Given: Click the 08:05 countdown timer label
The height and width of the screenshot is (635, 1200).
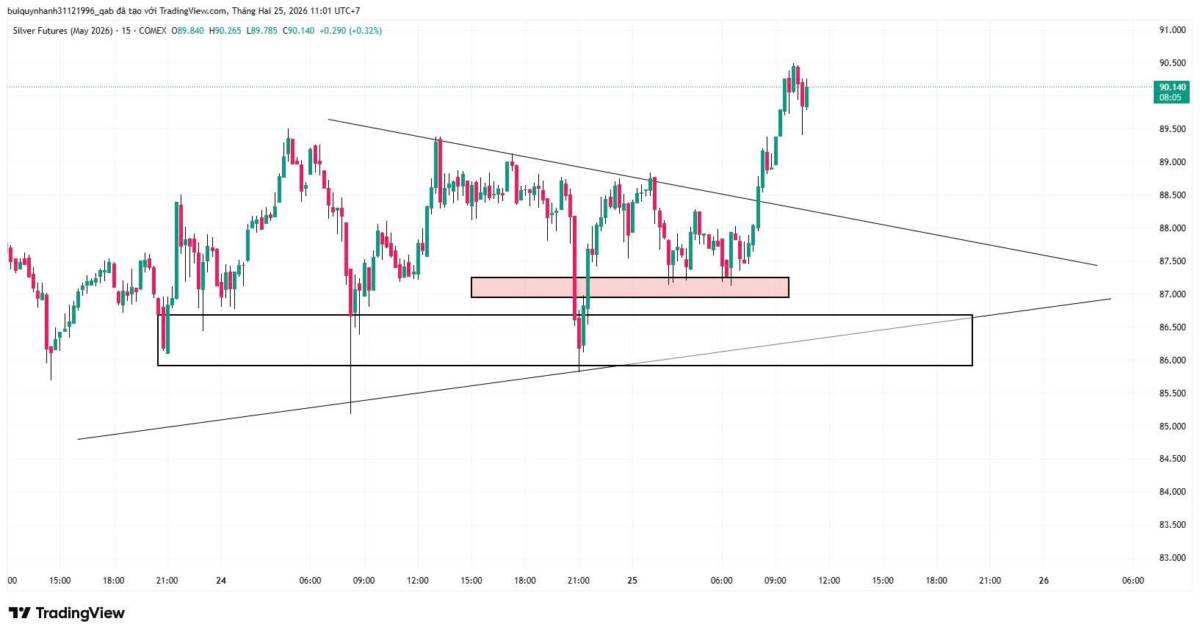Looking at the screenshot, I should [x=1170, y=98].
